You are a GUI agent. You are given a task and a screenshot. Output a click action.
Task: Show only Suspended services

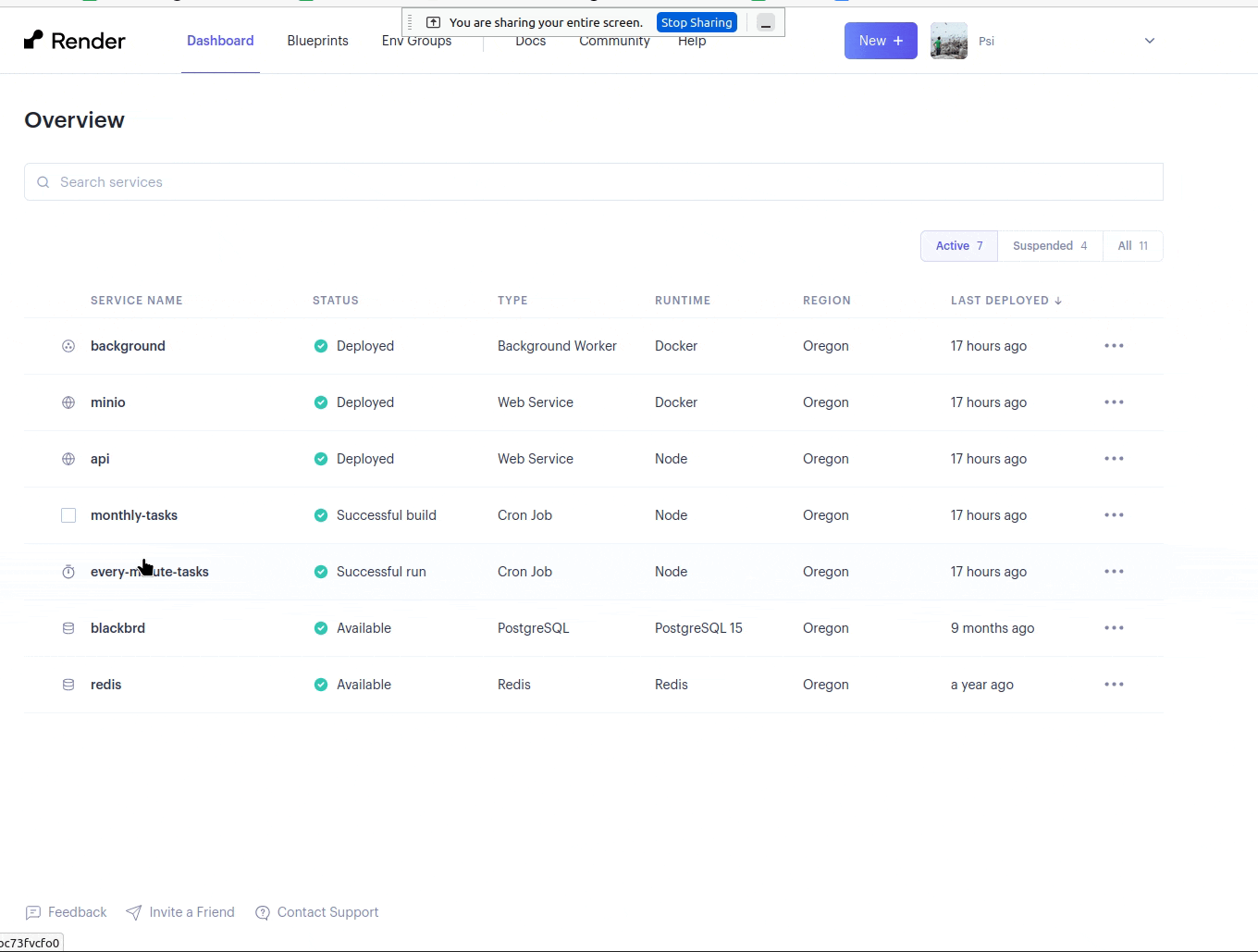(x=1050, y=246)
